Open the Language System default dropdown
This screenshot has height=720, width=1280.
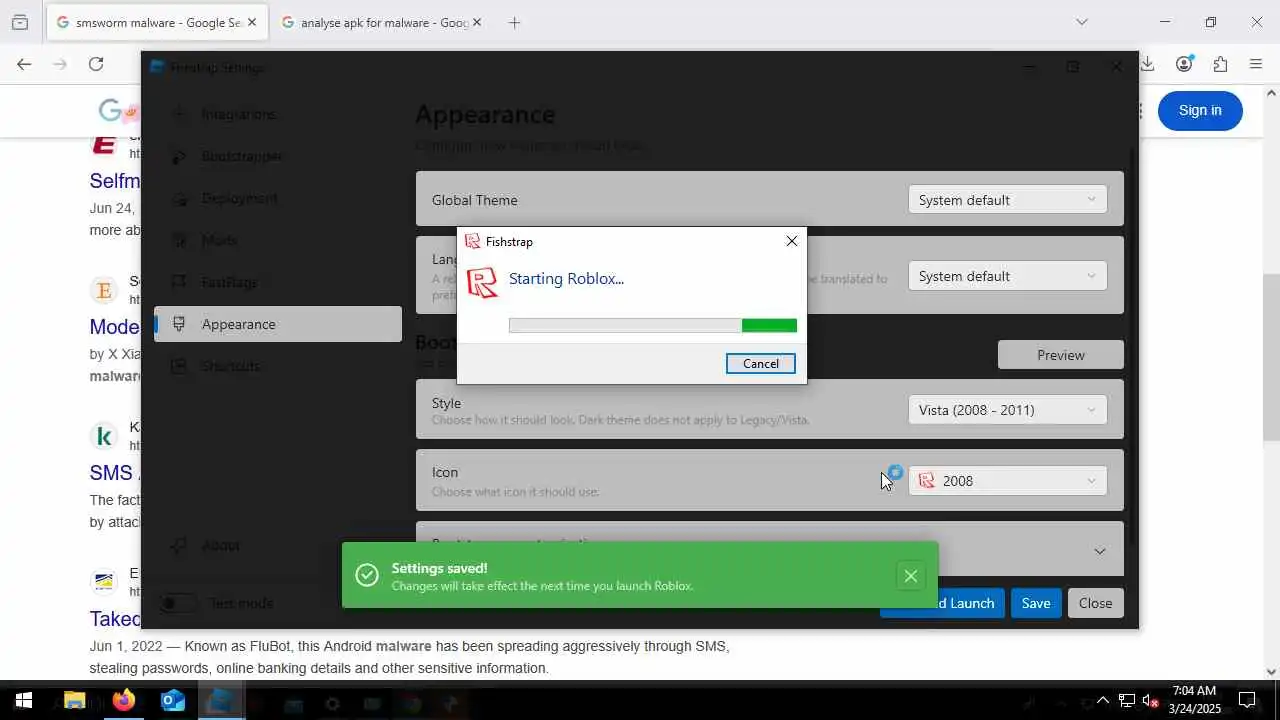pos(1007,276)
